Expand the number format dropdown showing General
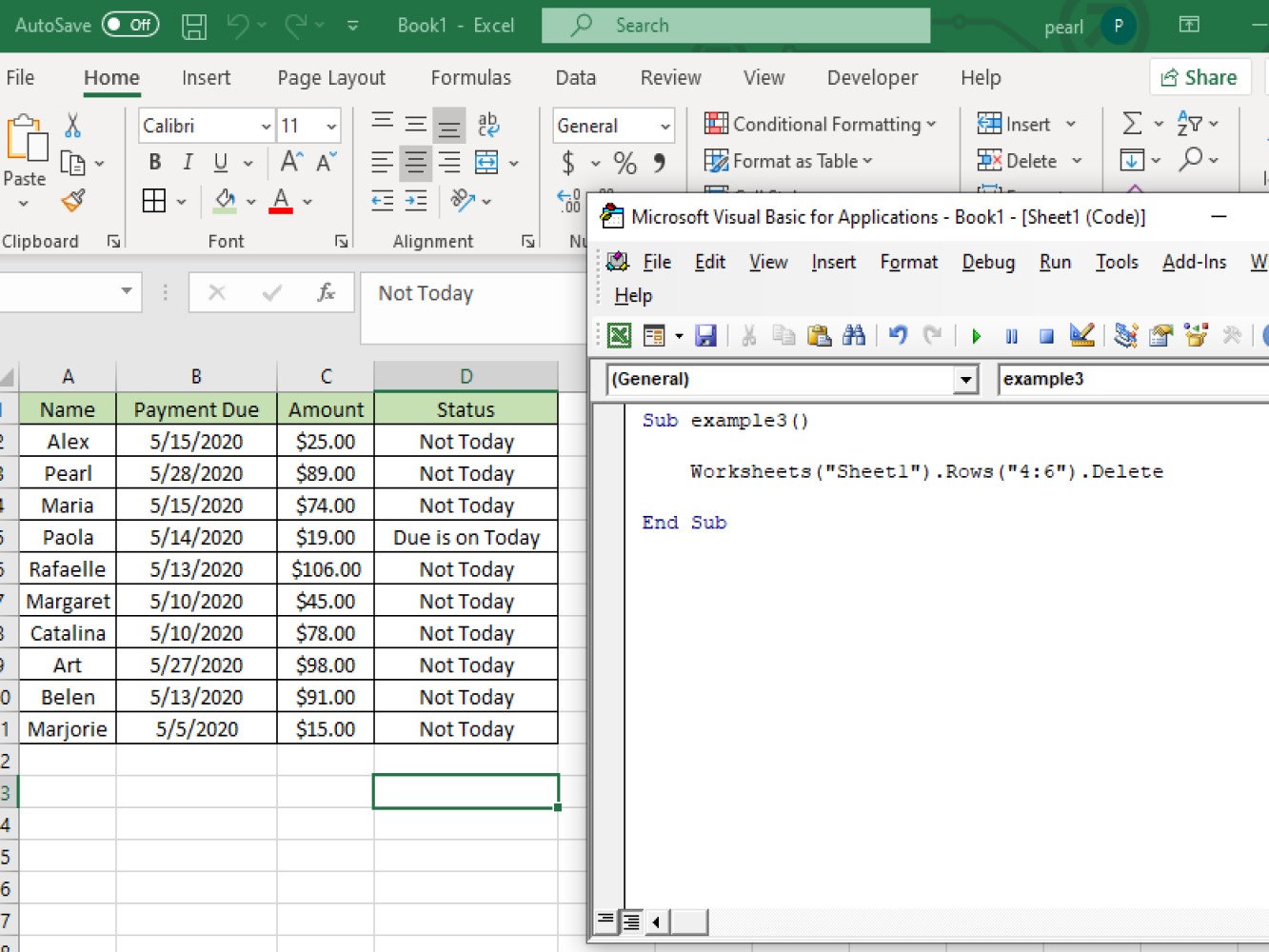Image resolution: width=1269 pixels, height=952 pixels. click(664, 125)
